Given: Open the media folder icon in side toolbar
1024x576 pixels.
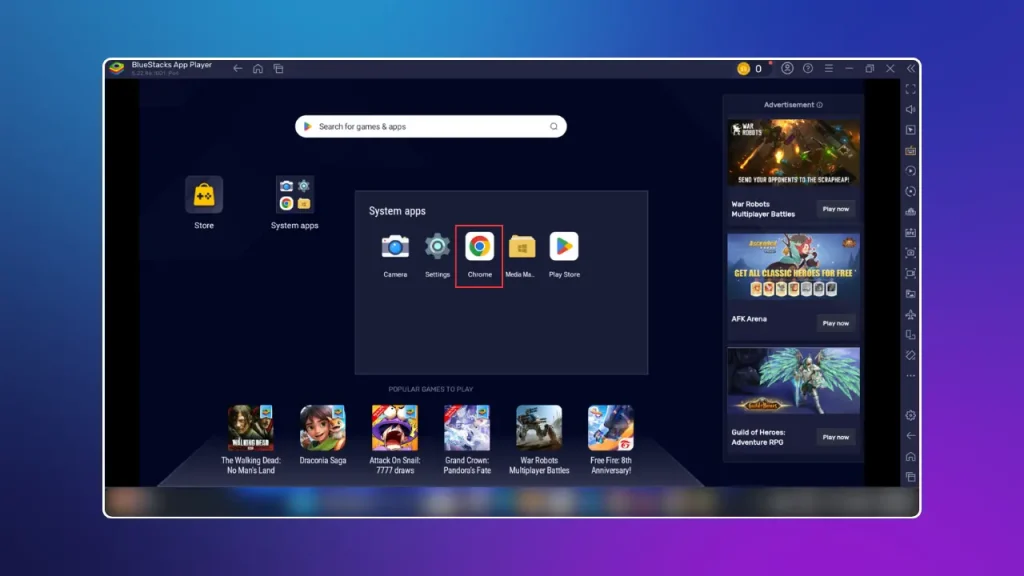Looking at the screenshot, I should 910,294.
